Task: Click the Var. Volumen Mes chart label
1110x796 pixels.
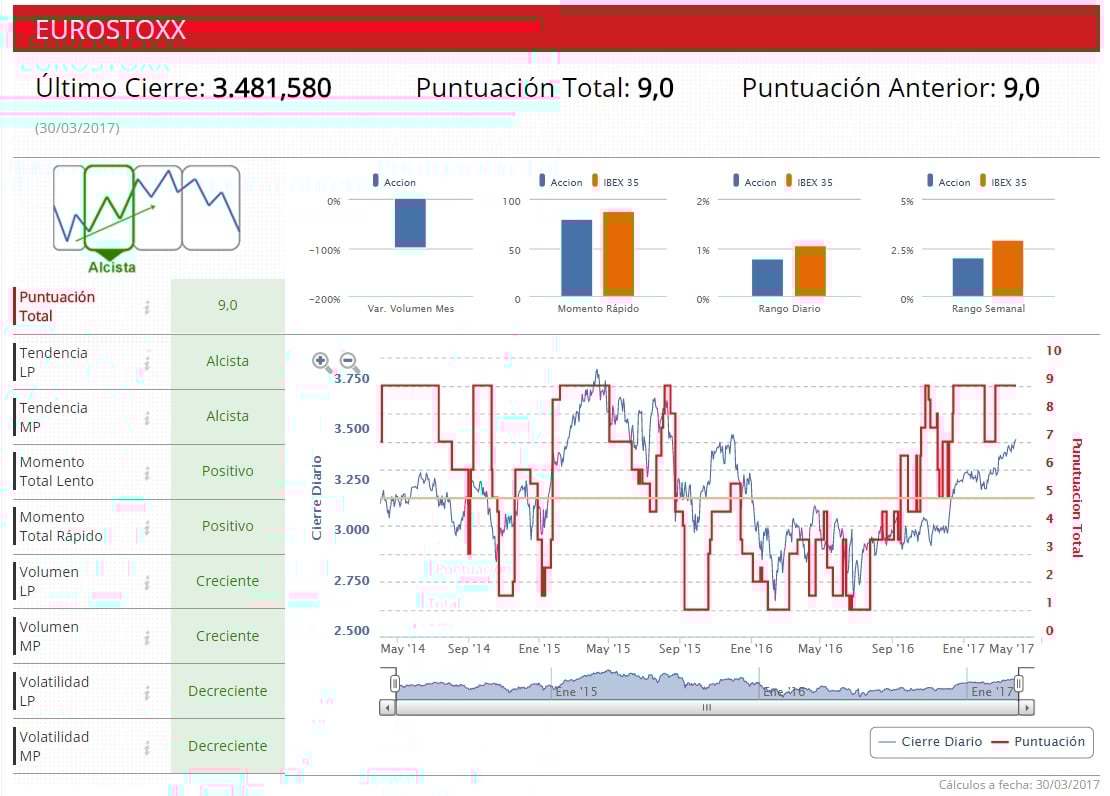Action: tap(411, 309)
